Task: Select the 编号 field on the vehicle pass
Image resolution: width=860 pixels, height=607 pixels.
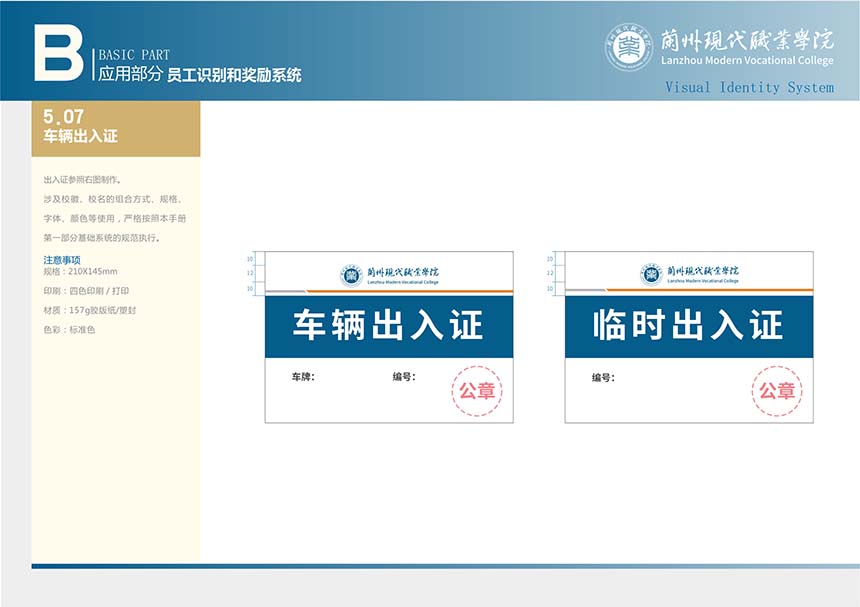Action: click(x=403, y=378)
